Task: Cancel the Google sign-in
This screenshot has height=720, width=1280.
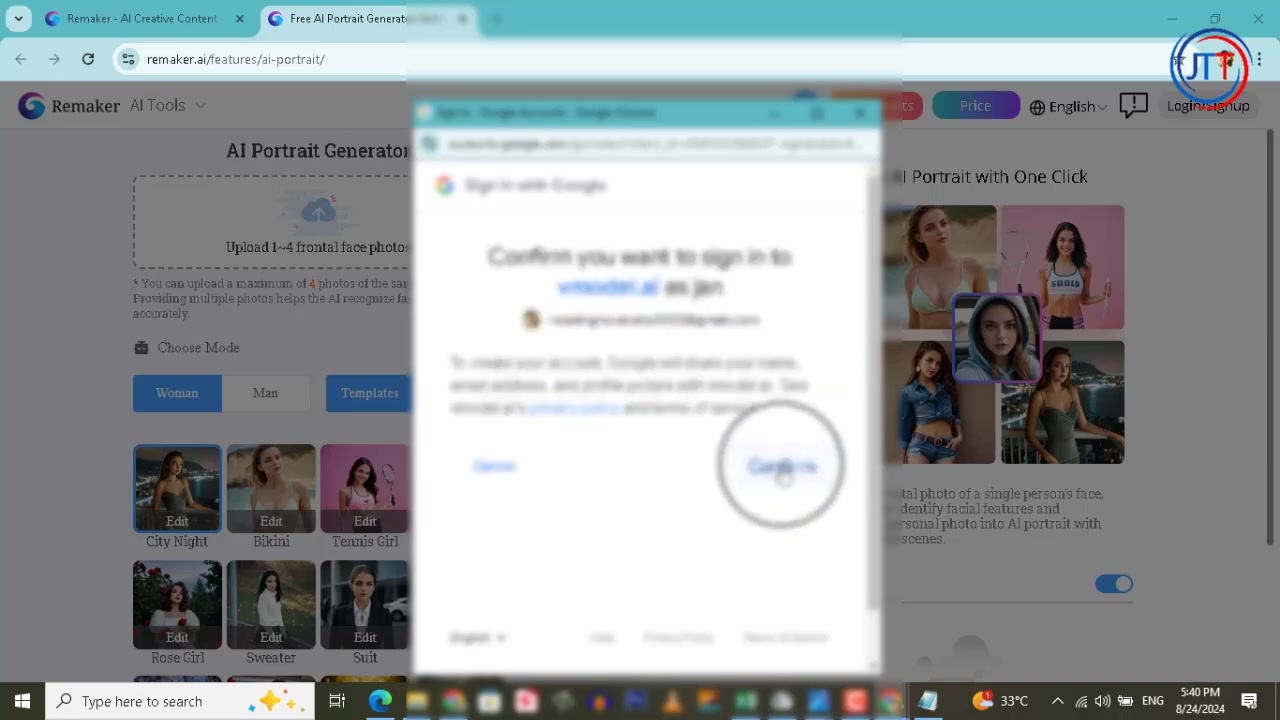Action: click(x=494, y=465)
